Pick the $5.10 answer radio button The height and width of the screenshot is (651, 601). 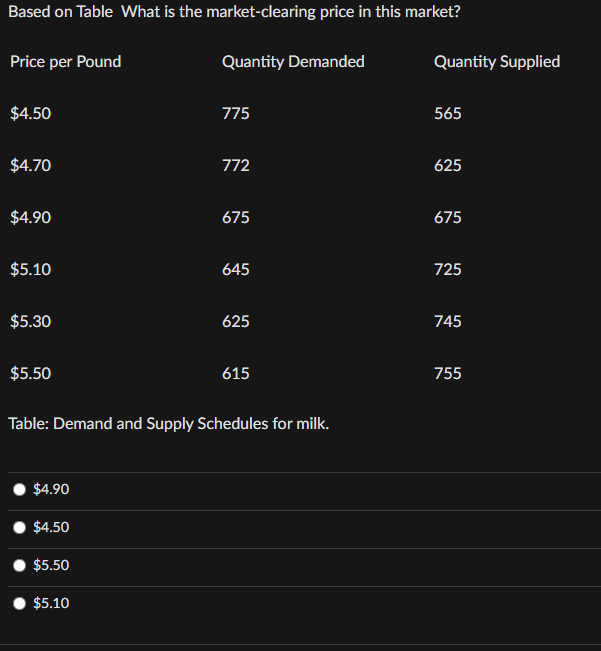click(x=20, y=603)
